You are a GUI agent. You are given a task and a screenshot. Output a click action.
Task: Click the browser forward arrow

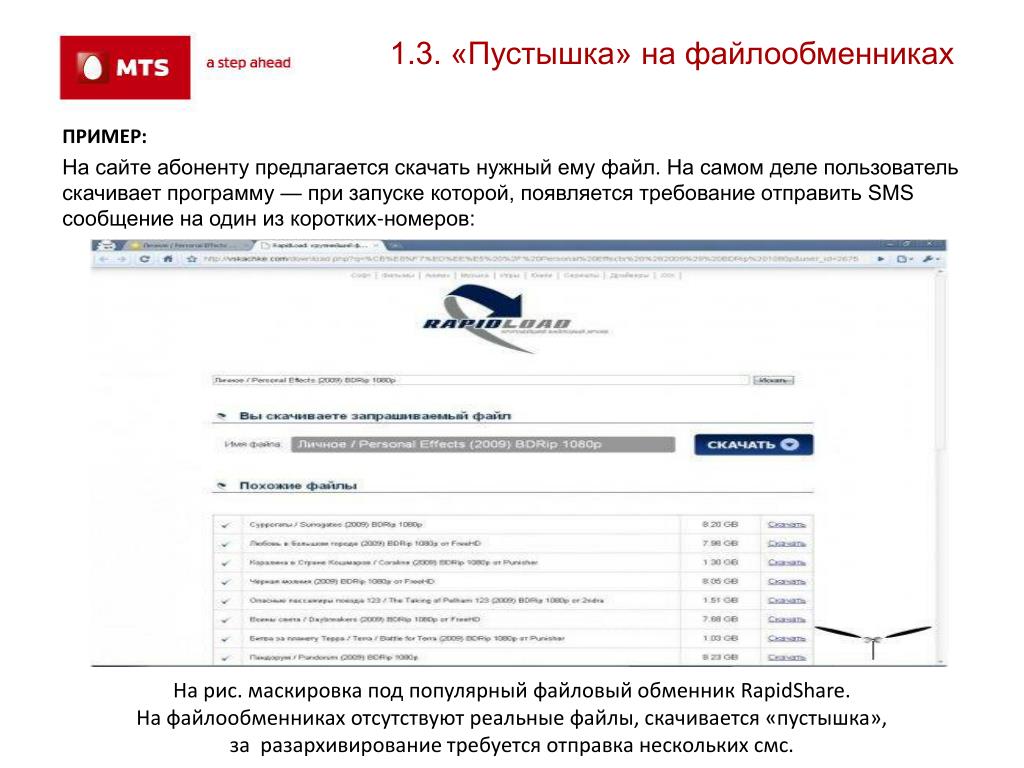(122, 259)
